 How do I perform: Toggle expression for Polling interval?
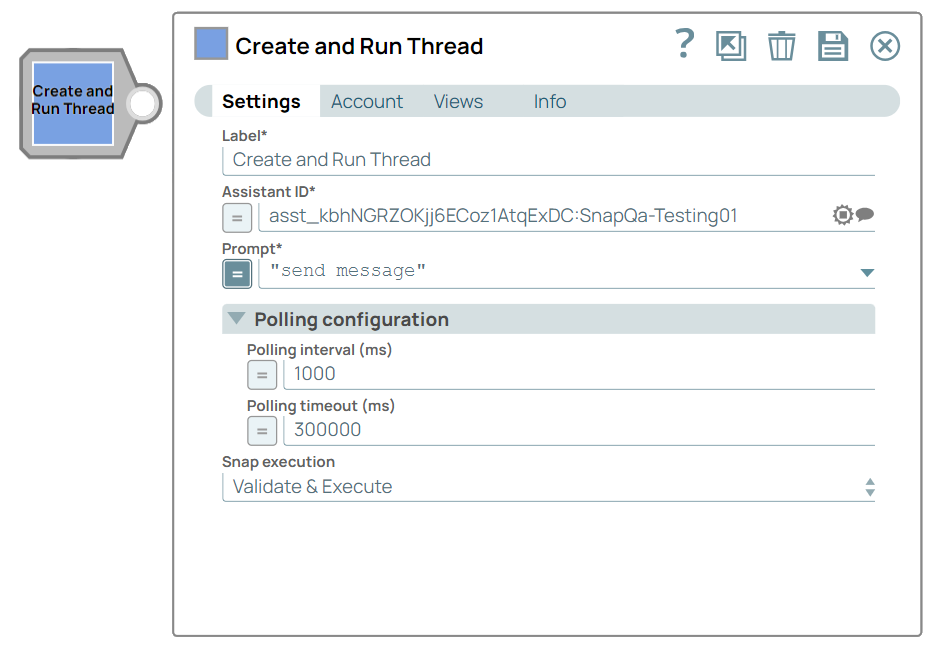click(262, 375)
